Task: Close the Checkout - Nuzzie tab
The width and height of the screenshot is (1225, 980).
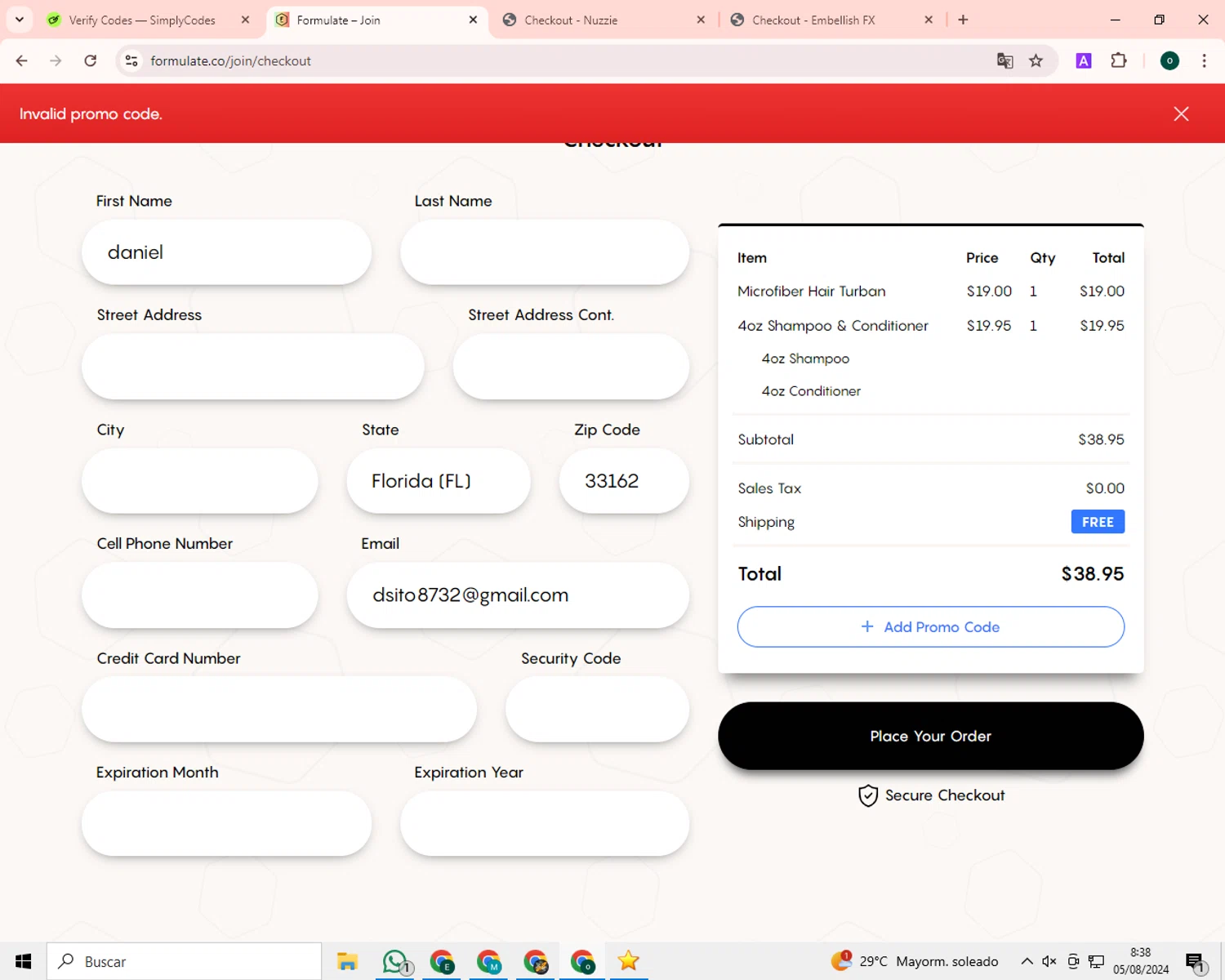Action: click(x=701, y=20)
